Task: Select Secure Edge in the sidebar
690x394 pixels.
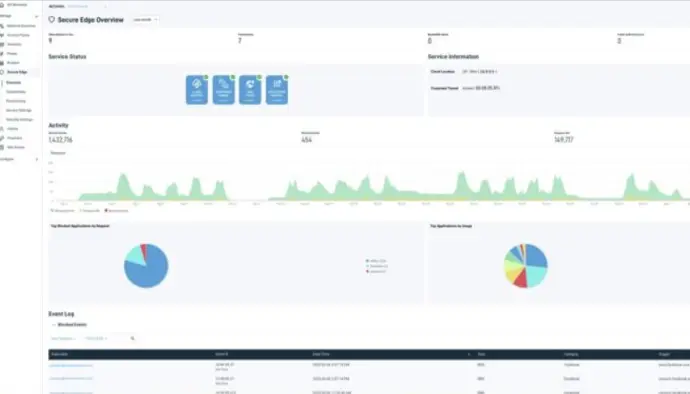Action: (x=17, y=72)
